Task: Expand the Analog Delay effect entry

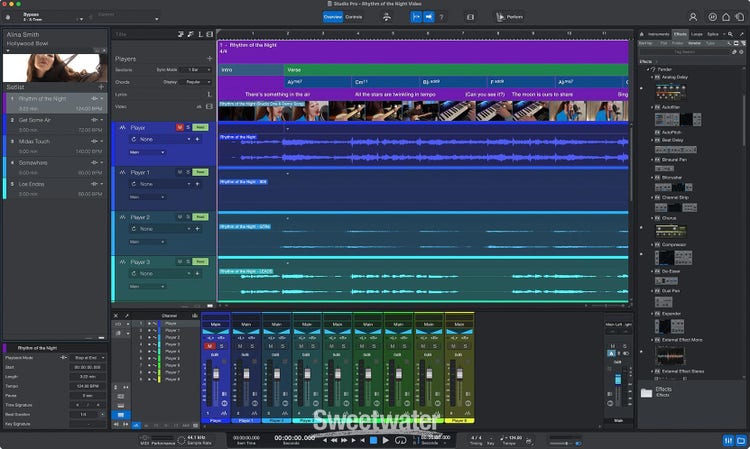Action: (652, 77)
